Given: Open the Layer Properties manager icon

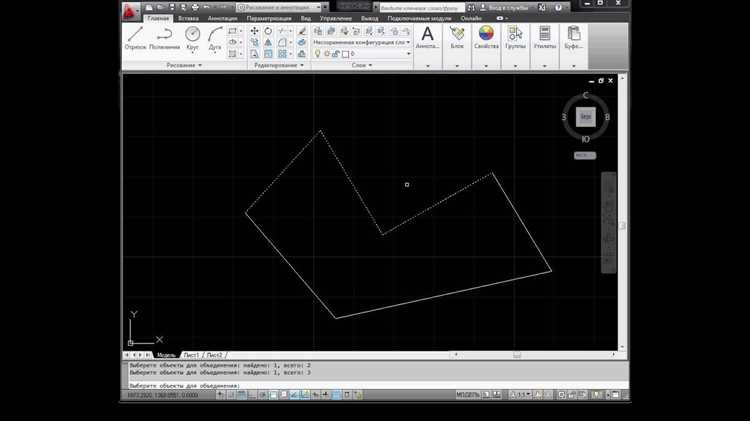Looking at the screenshot, I should pos(318,31).
